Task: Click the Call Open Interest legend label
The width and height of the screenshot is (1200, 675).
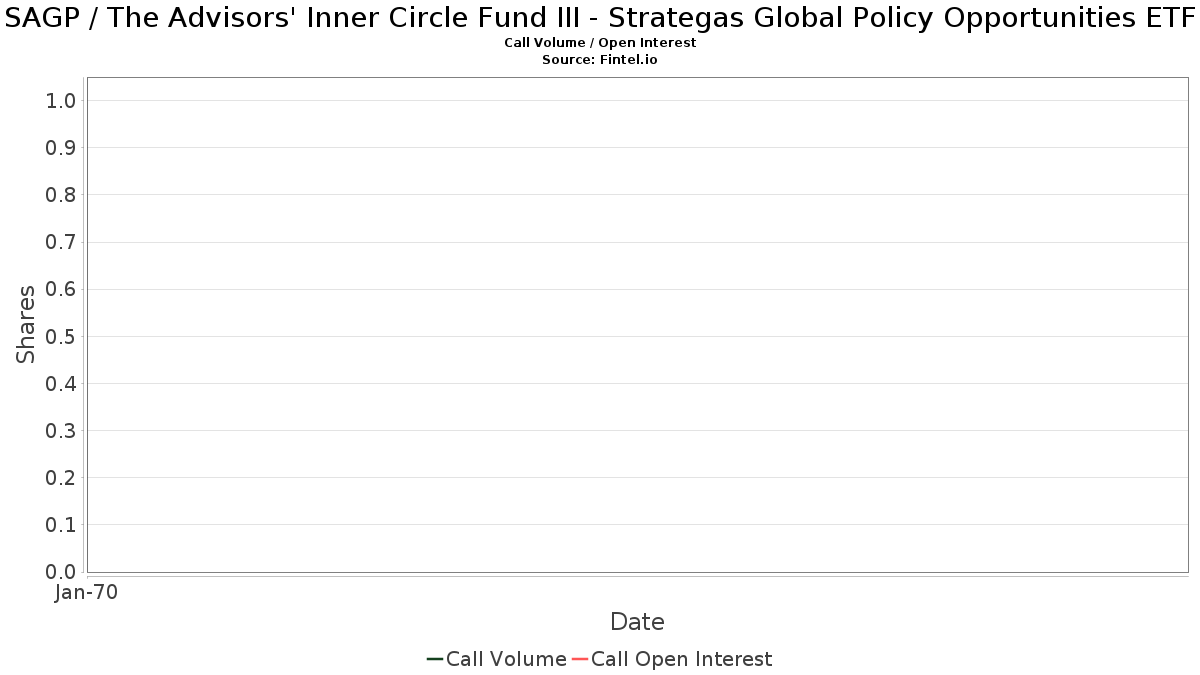Action: (x=681, y=659)
